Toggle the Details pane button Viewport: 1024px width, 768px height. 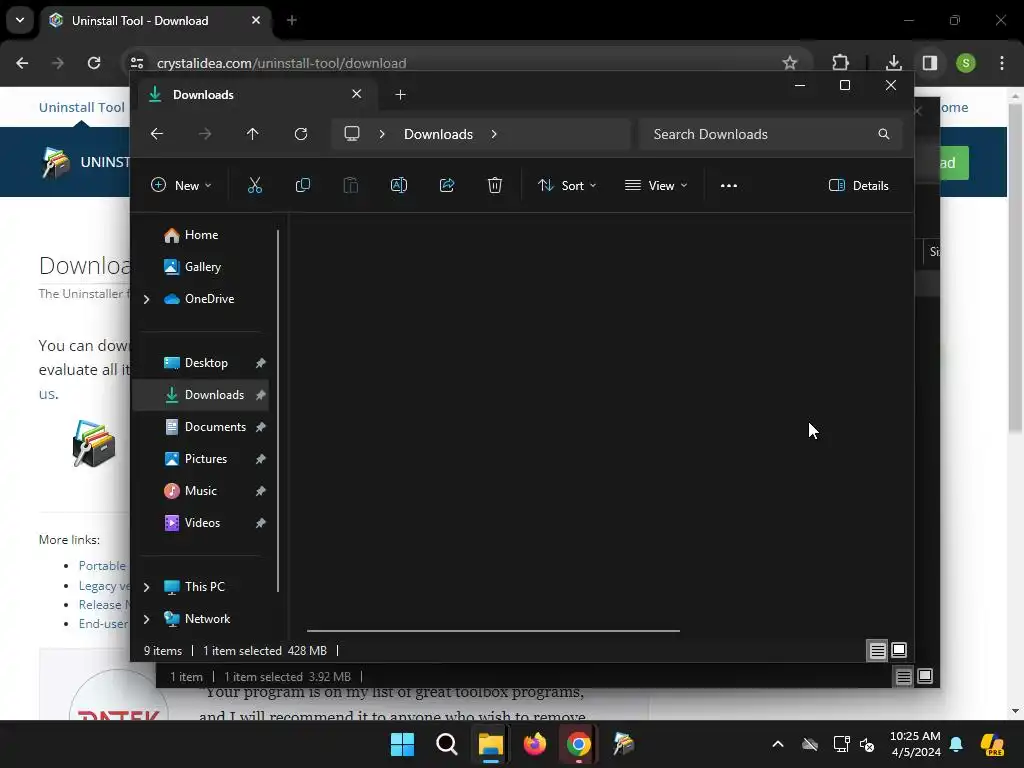coord(859,185)
